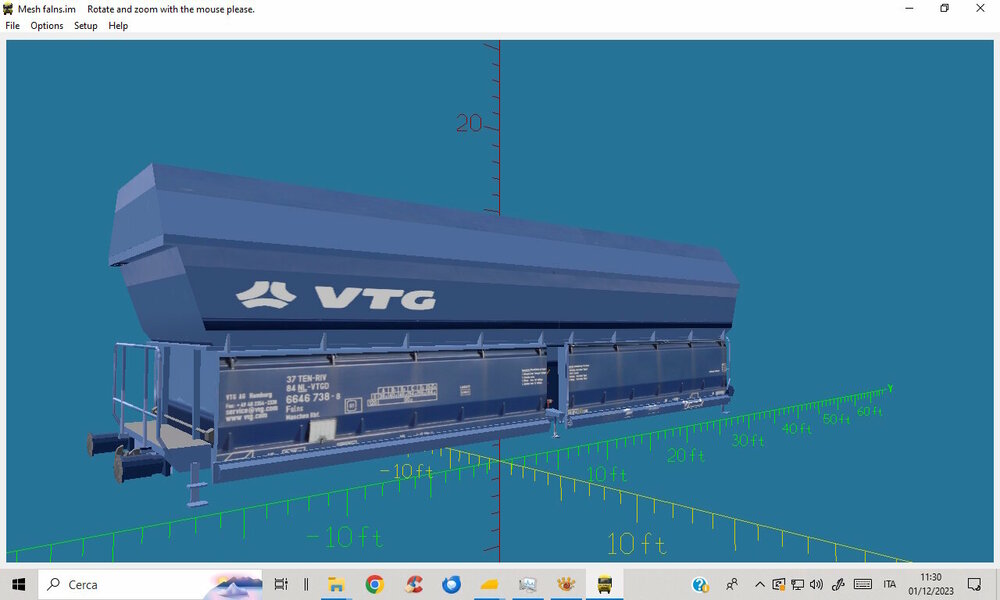1000x600 pixels.
Task: Open the picture viewer icon in taskbar
Action: tap(527, 584)
